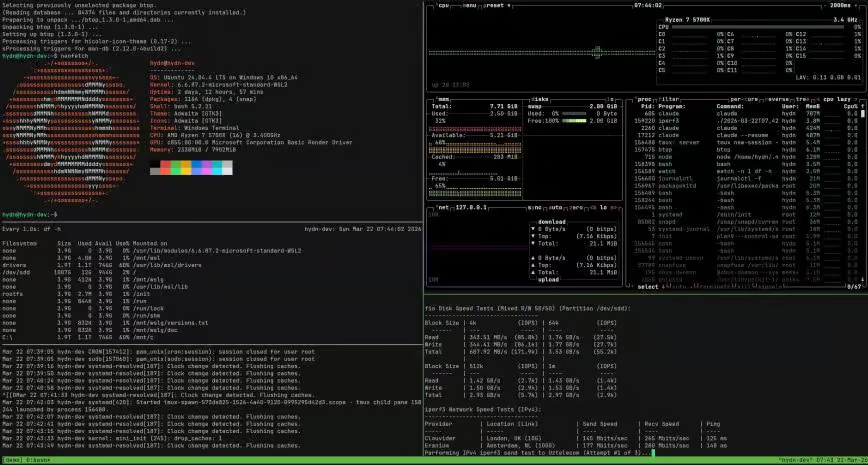Click the Ubuntu ASCII logo in neofetch
The image size is (868, 465).
(69, 132)
